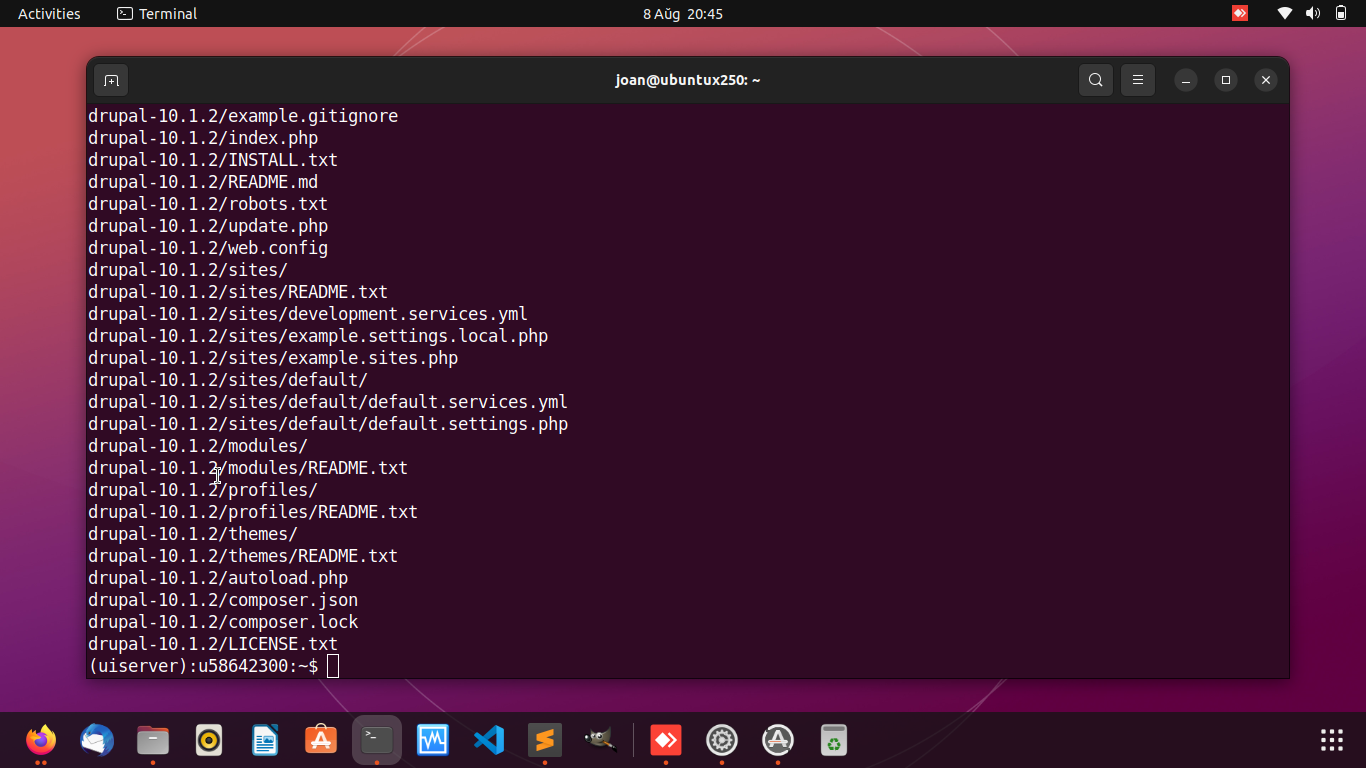The height and width of the screenshot is (768, 1366).
Task: Click the joan@ubuntux250 window title
Action: [688, 80]
